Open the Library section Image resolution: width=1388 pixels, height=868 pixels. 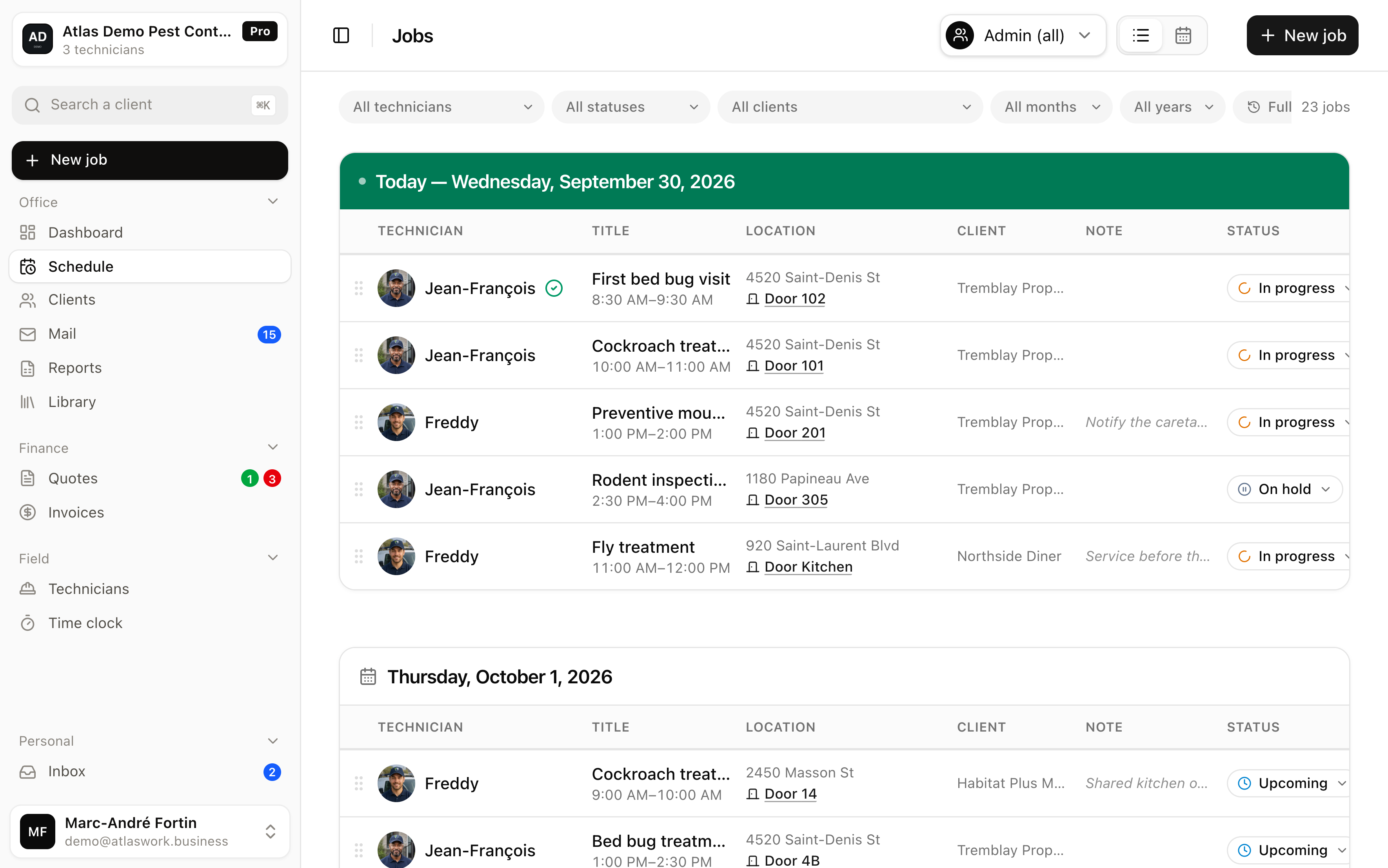[x=150, y=402]
